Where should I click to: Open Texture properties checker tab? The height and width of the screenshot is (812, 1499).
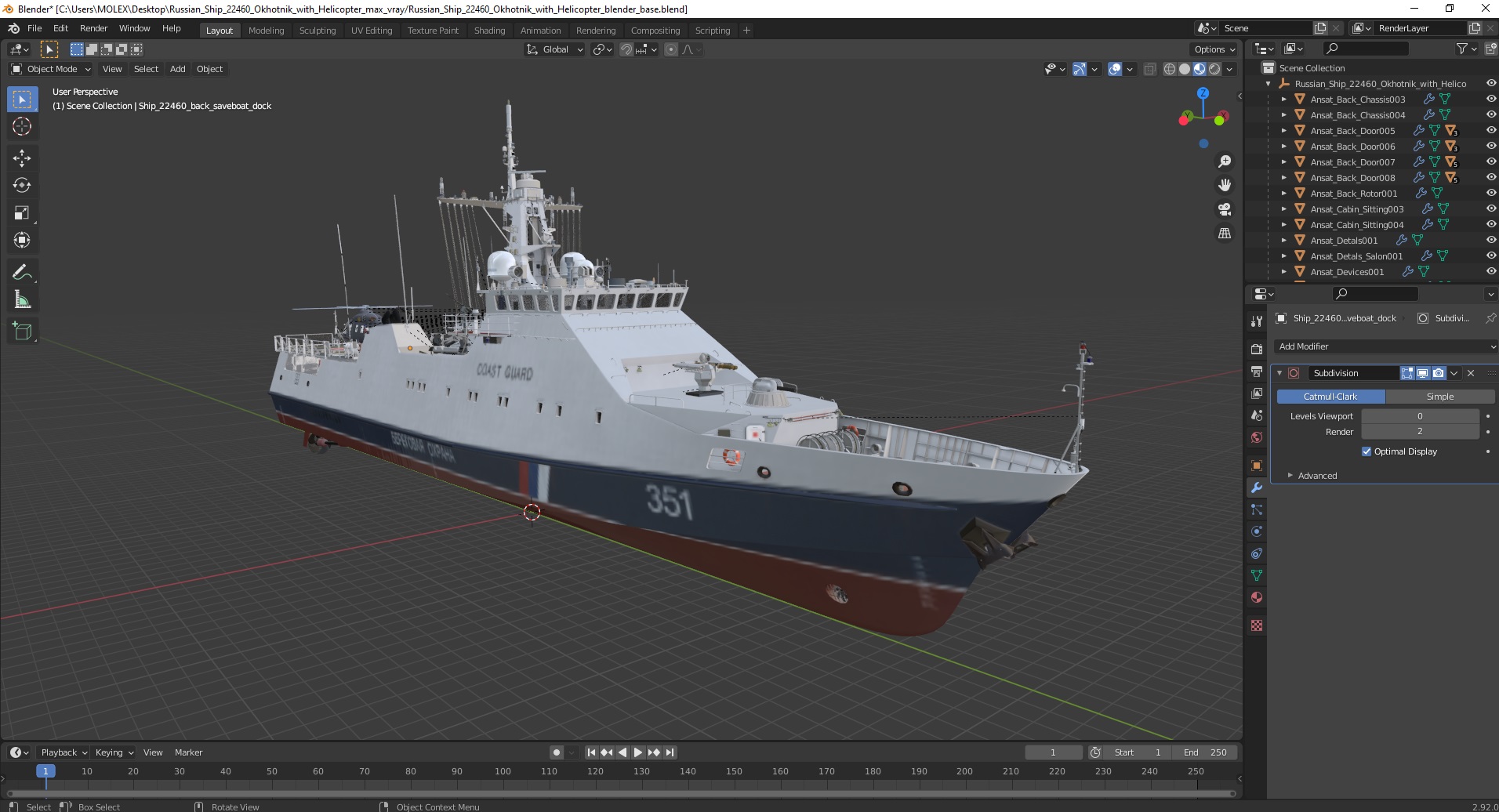pos(1257,625)
